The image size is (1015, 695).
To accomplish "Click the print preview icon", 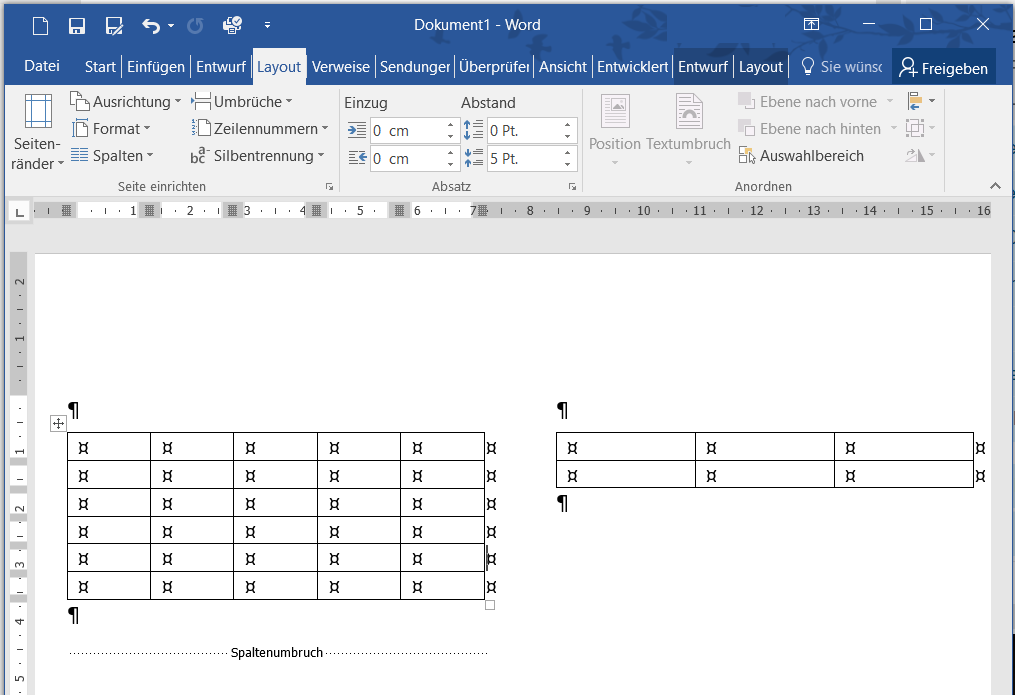I will point(232,25).
